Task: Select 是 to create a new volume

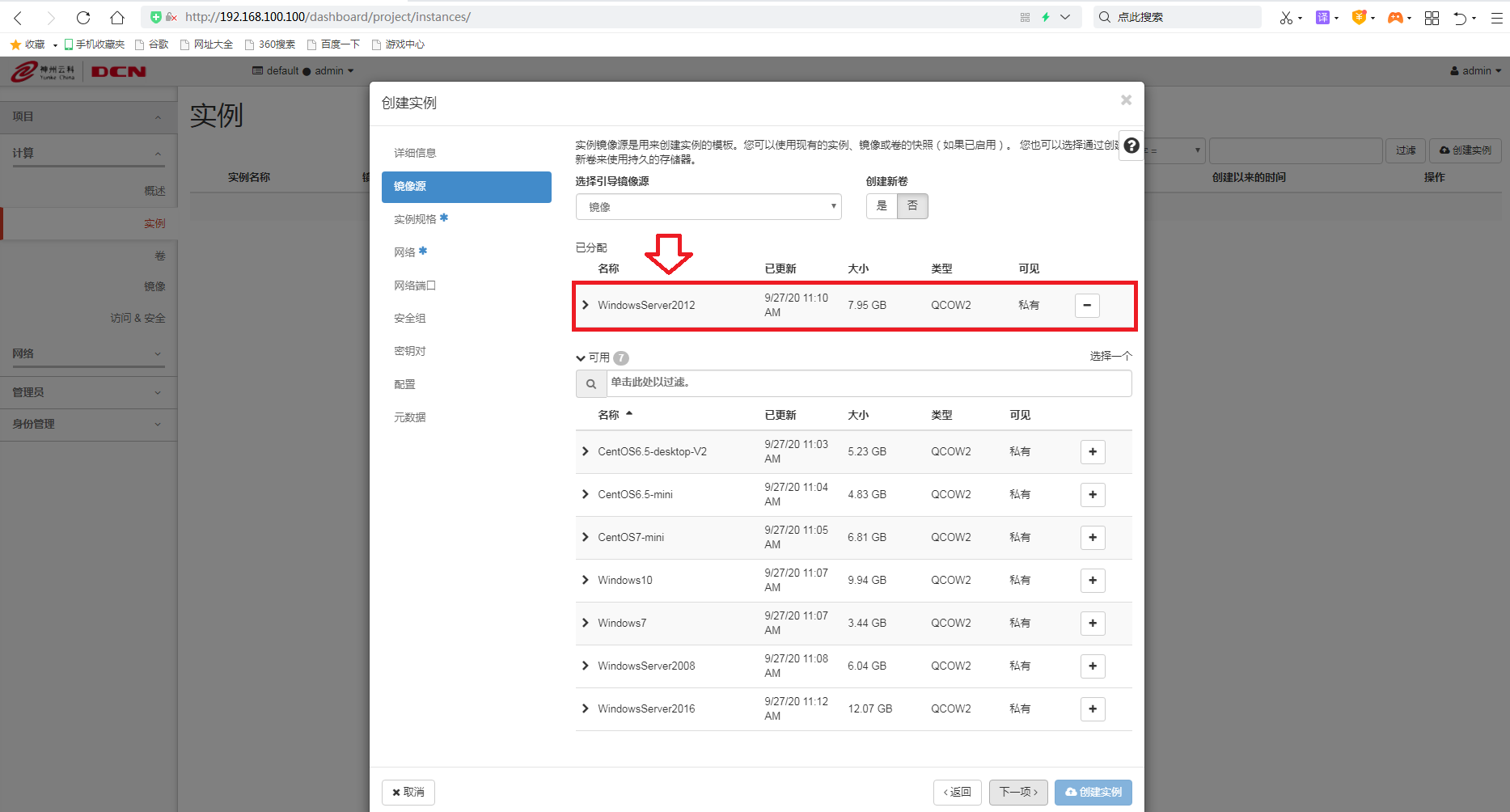Action: [x=881, y=206]
